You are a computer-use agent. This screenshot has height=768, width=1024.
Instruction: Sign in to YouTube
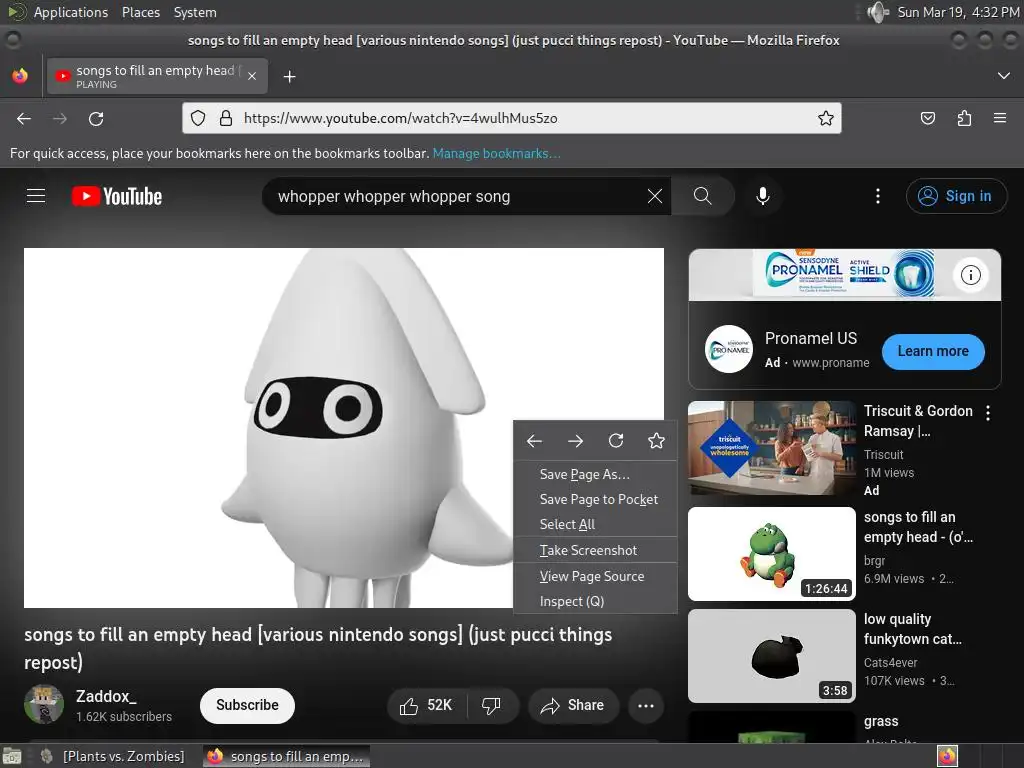(956, 196)
